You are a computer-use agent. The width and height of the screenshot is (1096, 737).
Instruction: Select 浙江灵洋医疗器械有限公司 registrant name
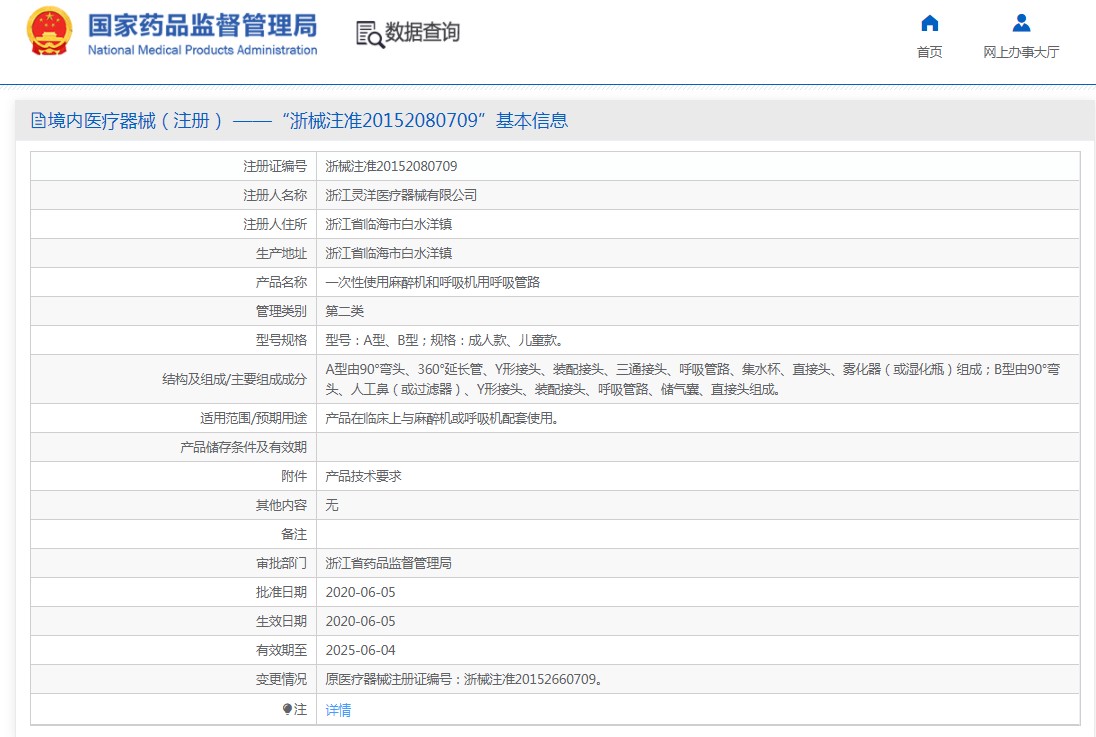click(x=401, y=195)
